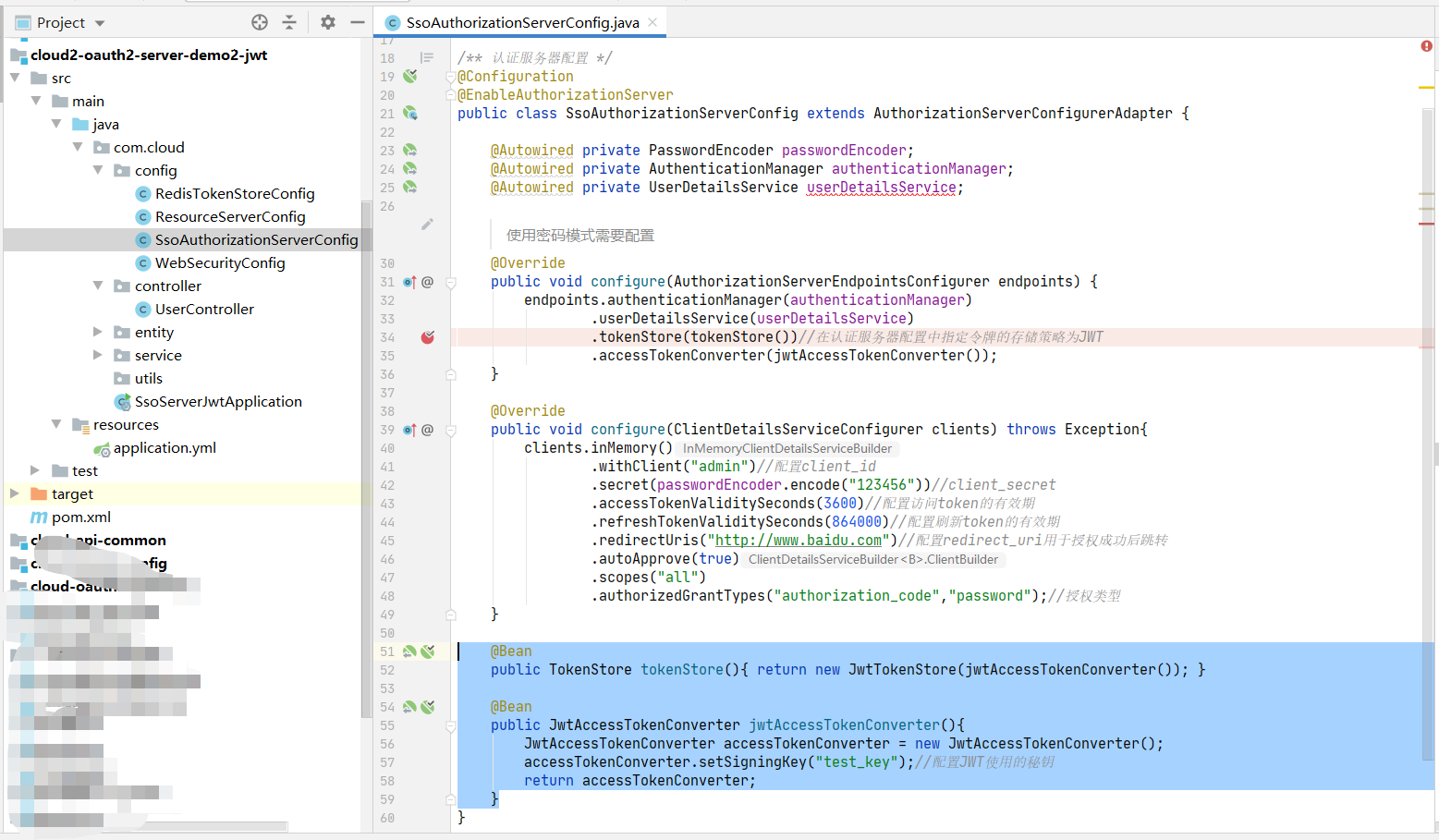Click the rendered-doc toggle icon on line 18

(427, 58)
